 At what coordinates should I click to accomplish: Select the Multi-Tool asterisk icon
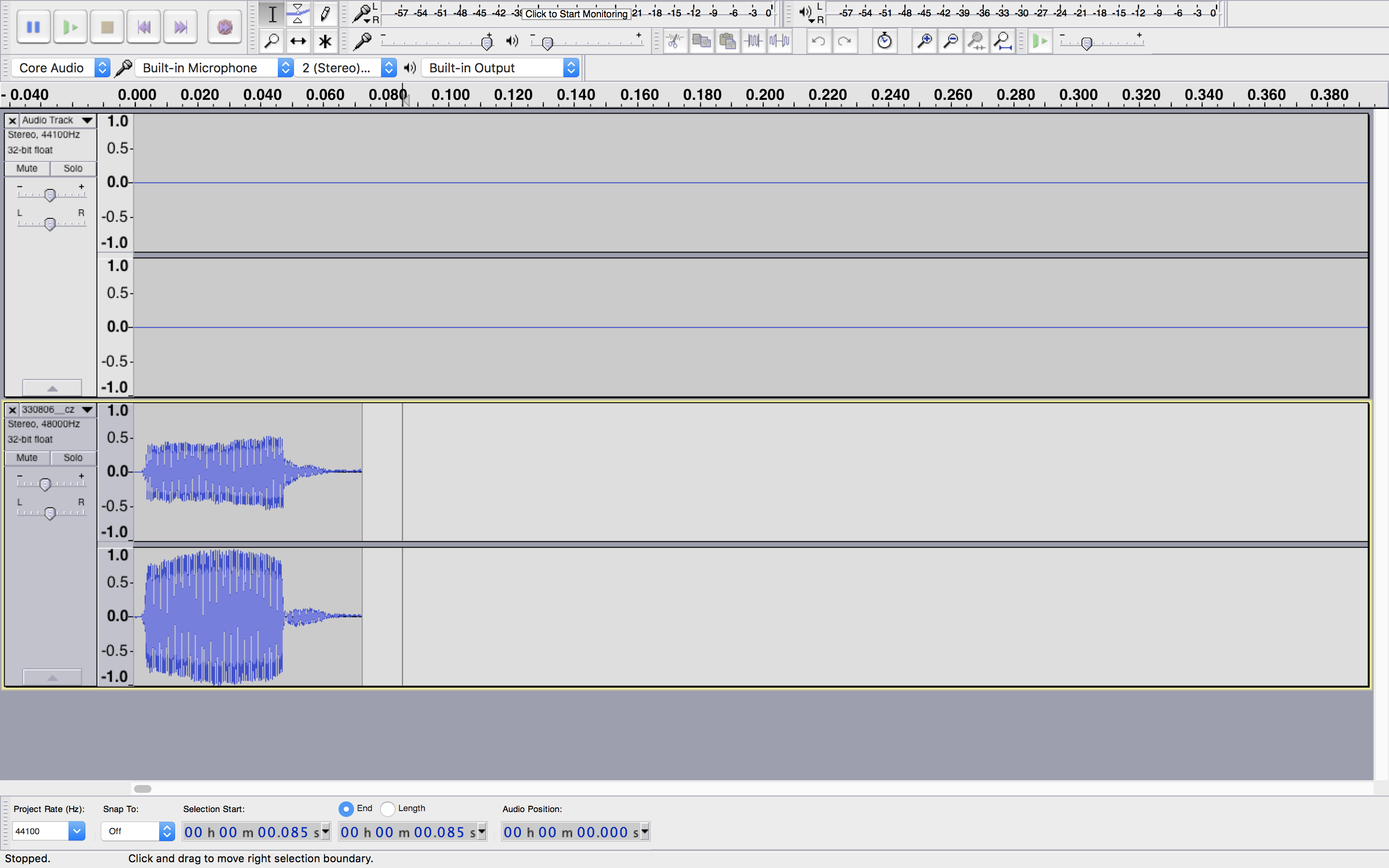click(x=325, y=41)
